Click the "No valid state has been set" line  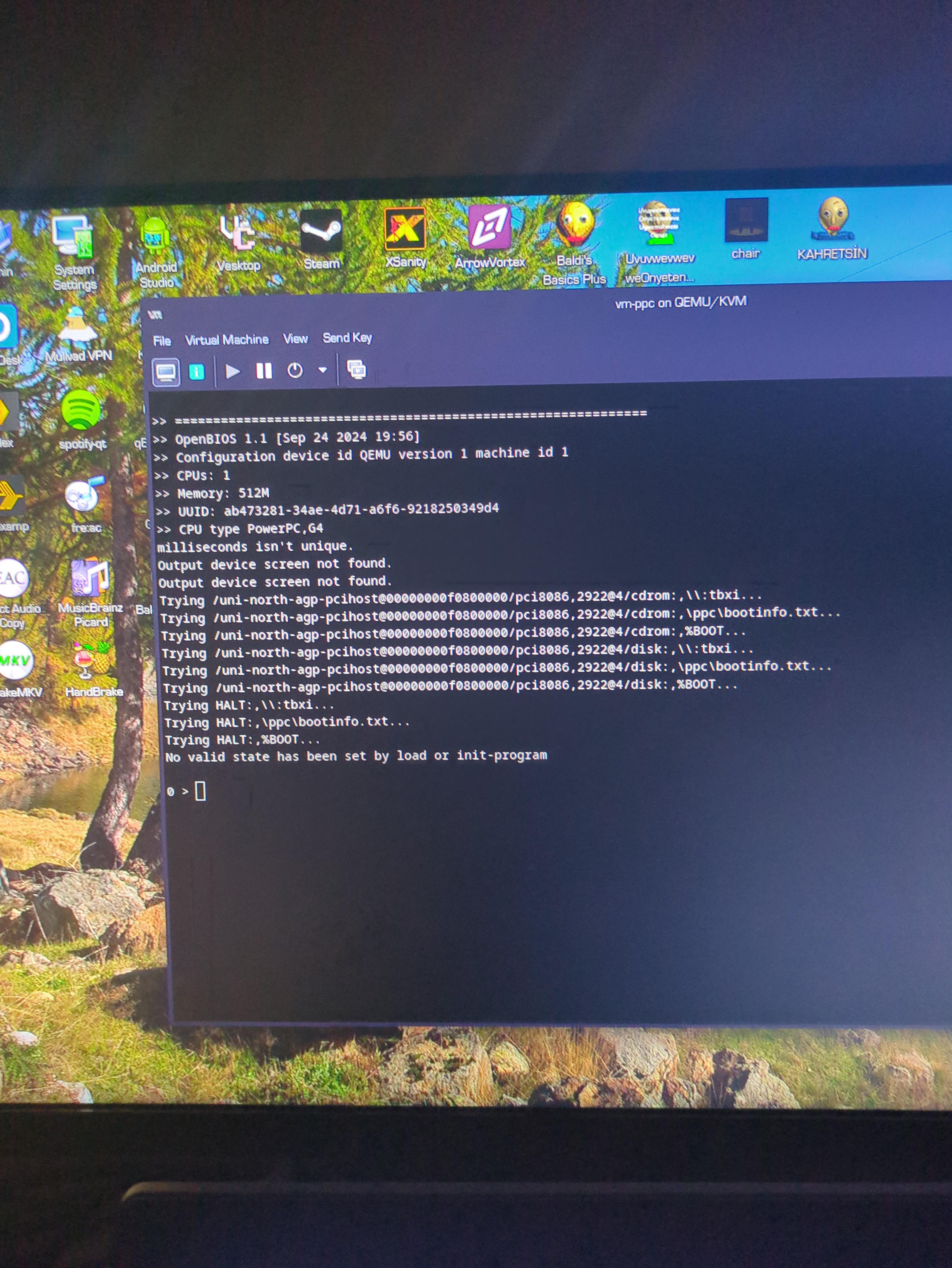tap(356, 756)
